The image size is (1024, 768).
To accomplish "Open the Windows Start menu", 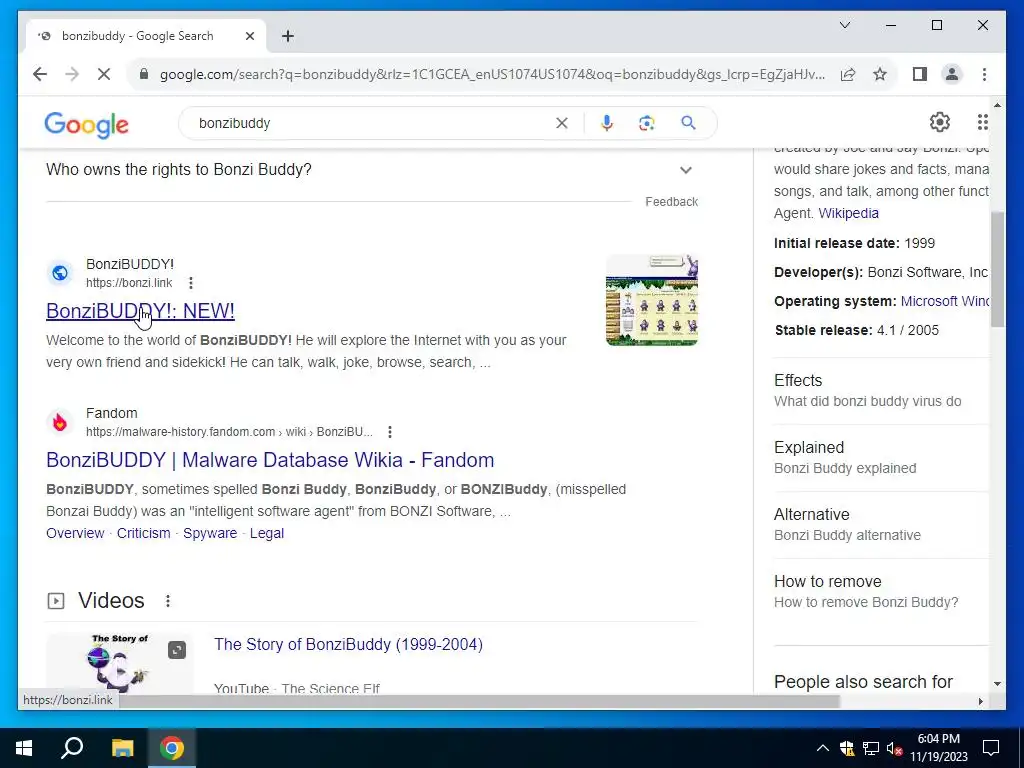I will (24, 748).
